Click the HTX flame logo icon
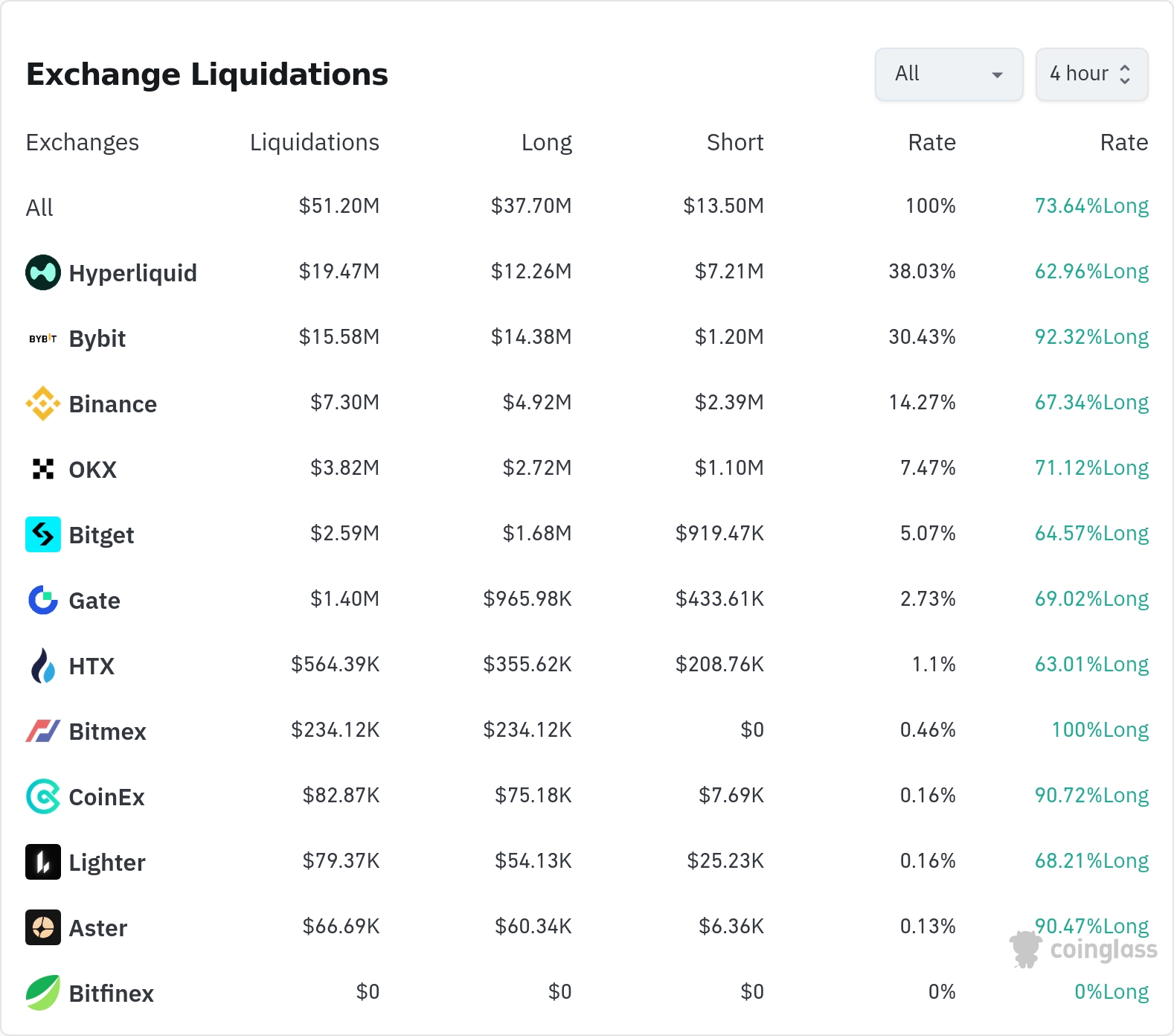Viewport: 1174px width, 1036px height. tap(43, 665)
